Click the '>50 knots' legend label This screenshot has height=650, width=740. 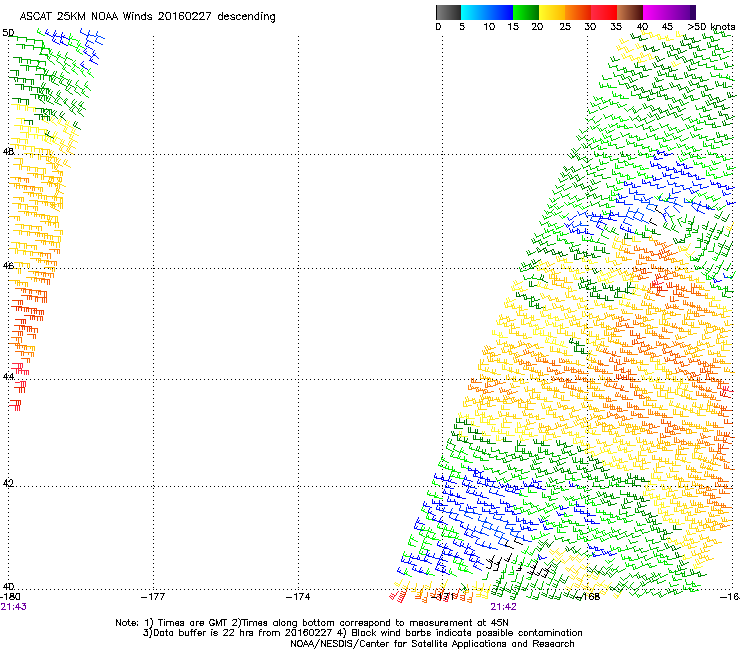[711, 27]
